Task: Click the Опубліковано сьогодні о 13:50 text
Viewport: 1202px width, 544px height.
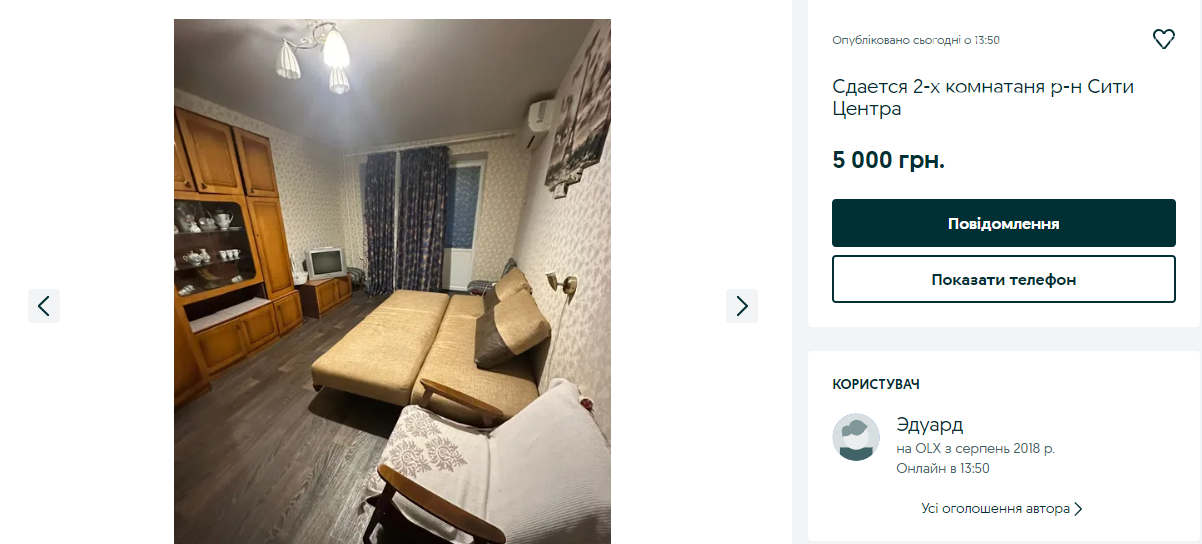Action: pyautogui.click(x=916, y=40)
